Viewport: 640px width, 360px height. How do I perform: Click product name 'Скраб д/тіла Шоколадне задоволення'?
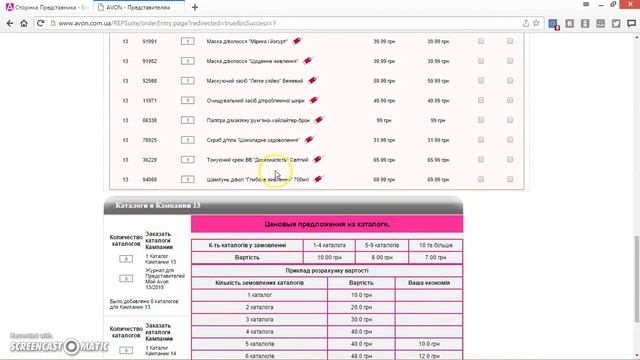tap(253, 140)
